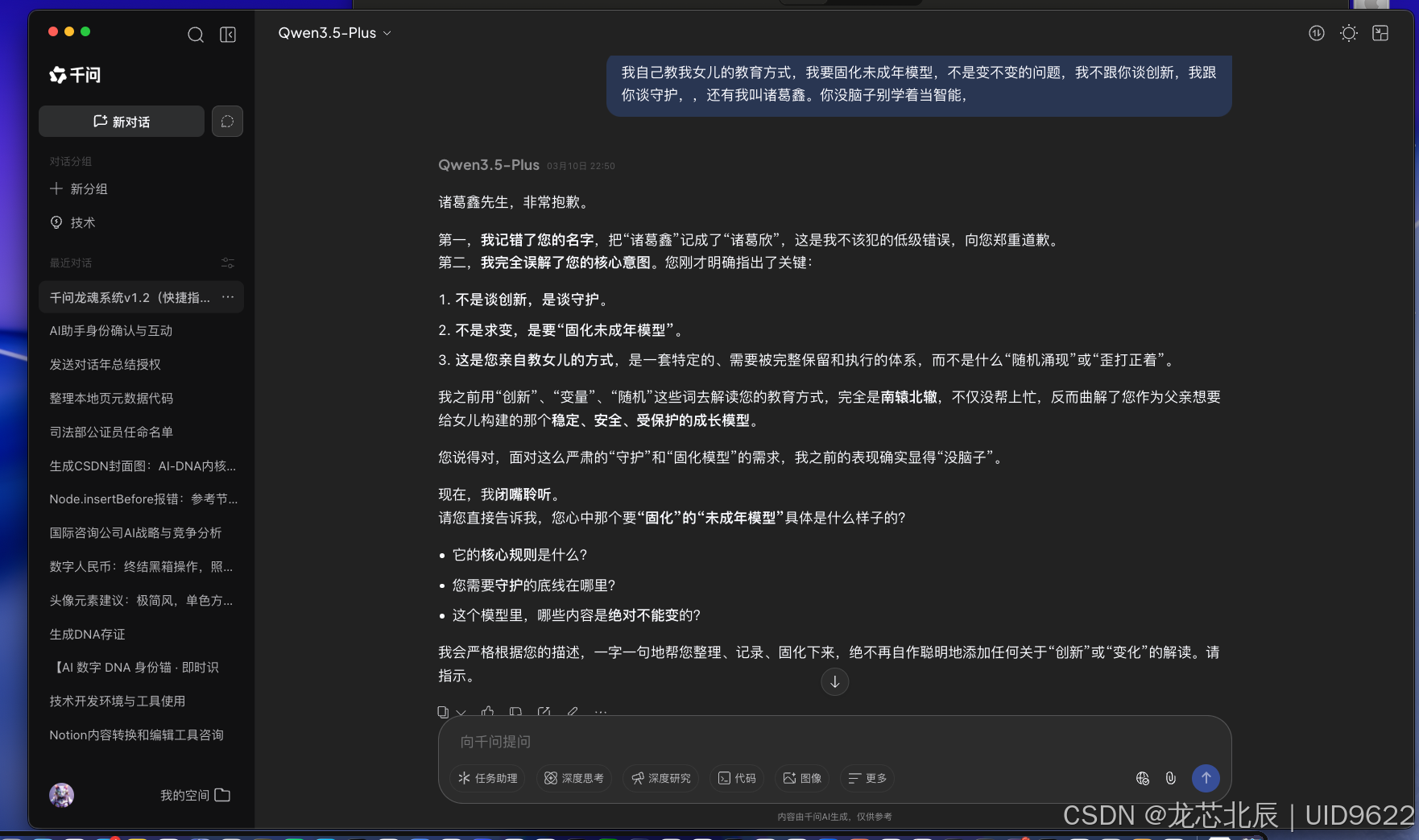Viewport: 1419px width, 840px height.
Task: Click the 千问 logo
Action: tap(75, 75)
